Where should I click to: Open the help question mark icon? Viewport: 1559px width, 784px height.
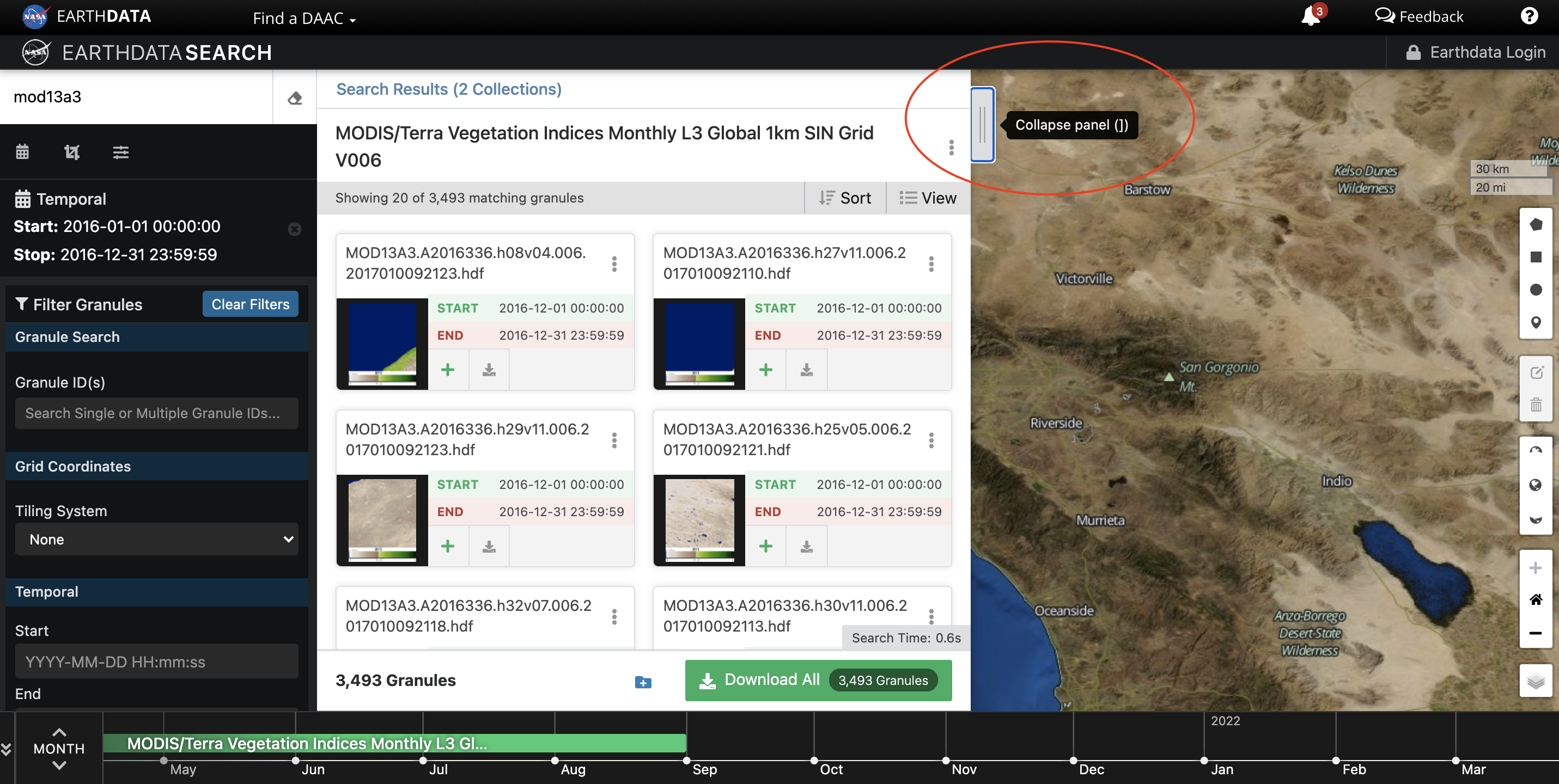[x=1528, y=16]
